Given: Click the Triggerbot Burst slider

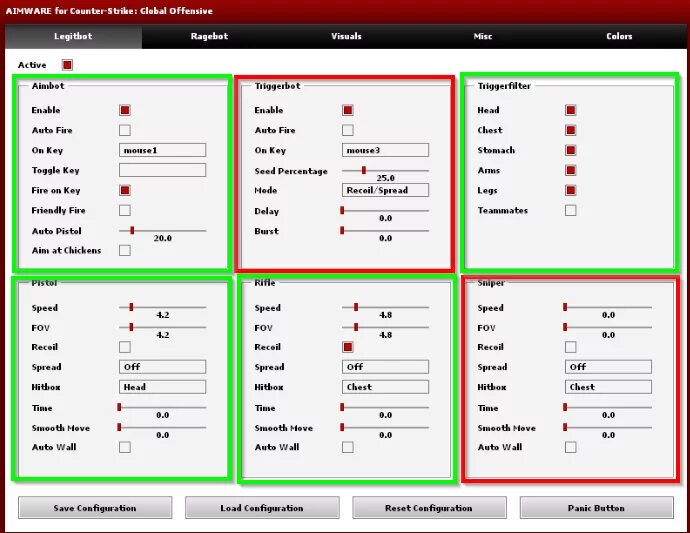Looking at the screenshot, I should [x=385, y=231].
